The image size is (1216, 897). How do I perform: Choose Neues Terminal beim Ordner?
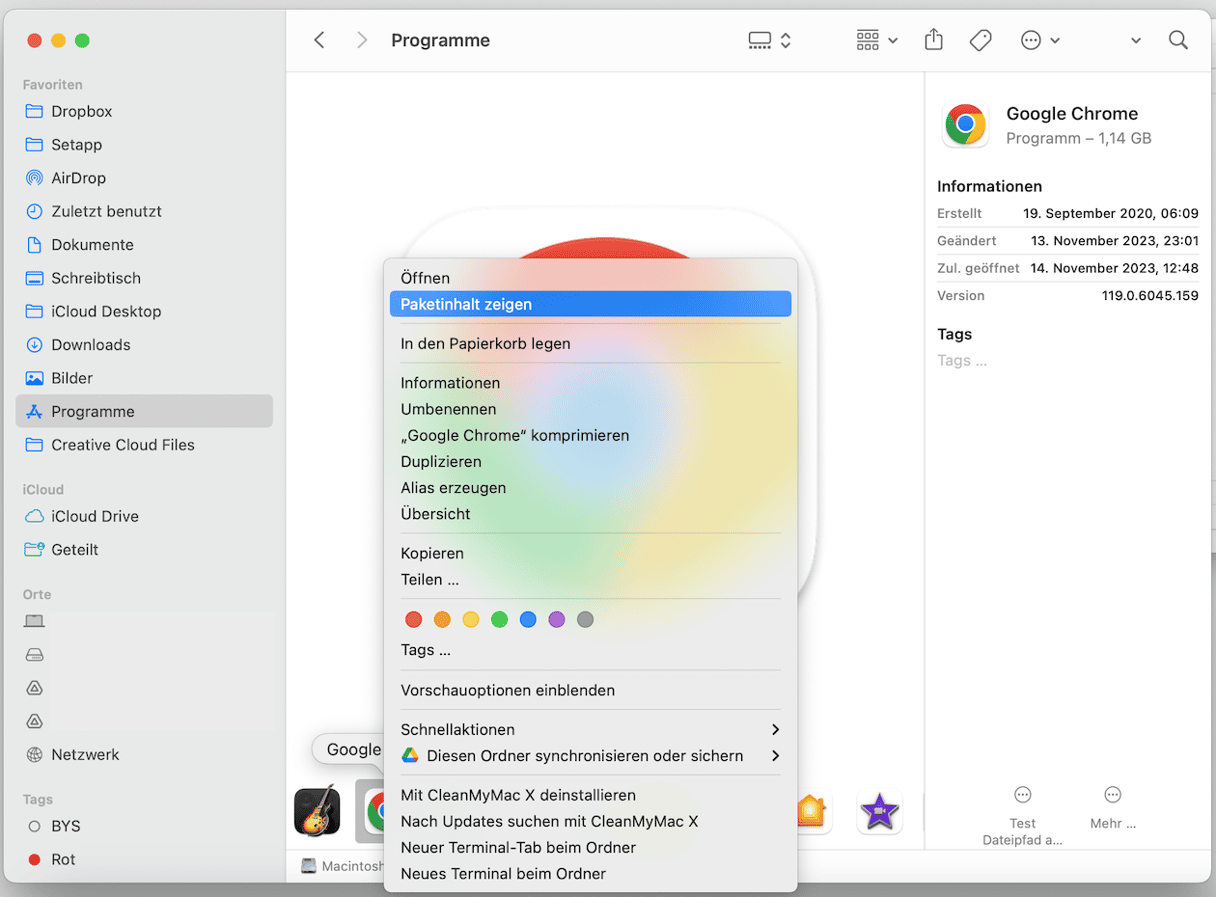point(590,873)
